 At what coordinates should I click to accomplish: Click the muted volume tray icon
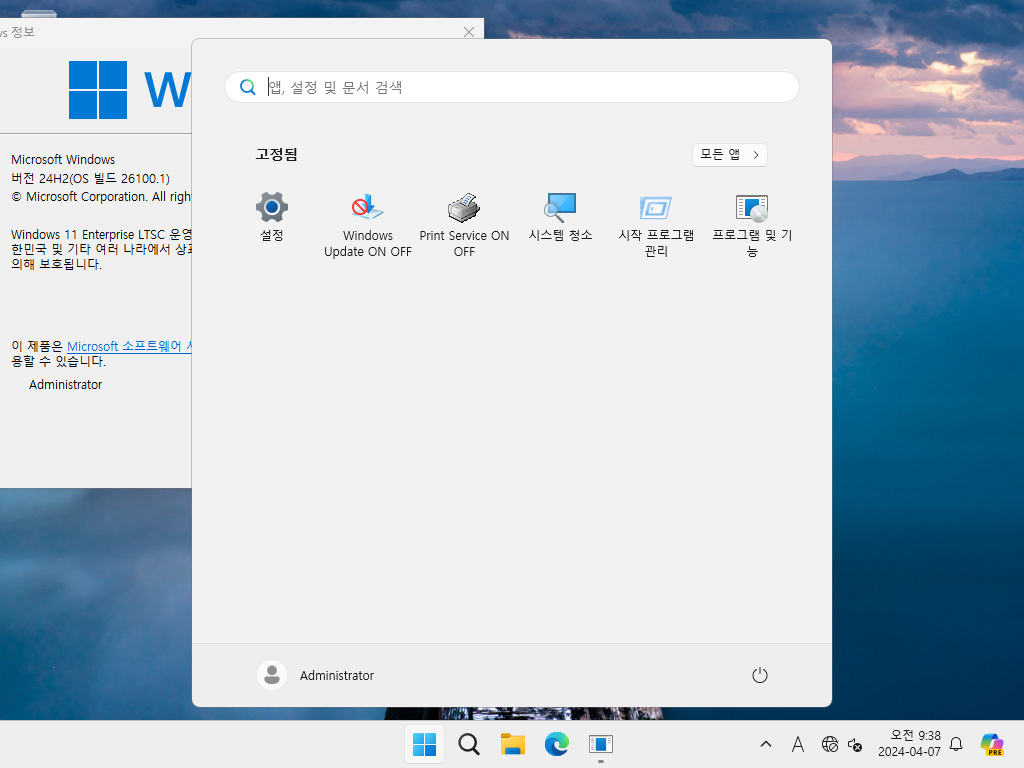pos(855,744)
